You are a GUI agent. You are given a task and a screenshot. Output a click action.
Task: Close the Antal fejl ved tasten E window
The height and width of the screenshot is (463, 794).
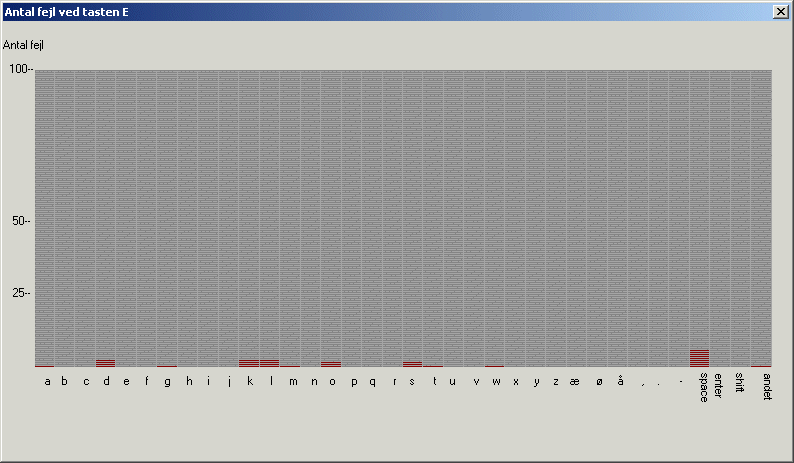pyautogui.click(x=780, y=11)
